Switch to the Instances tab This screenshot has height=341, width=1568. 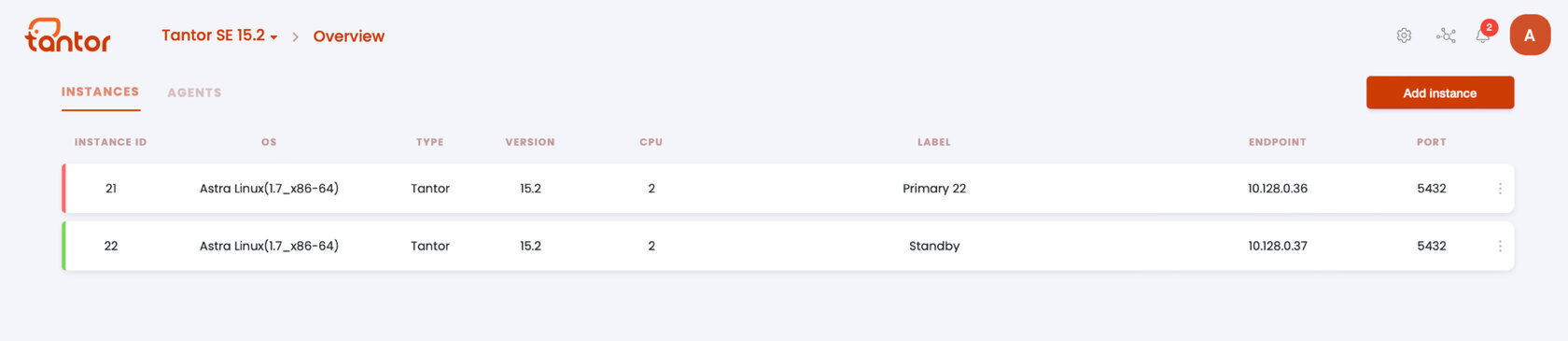coord(101,92)
